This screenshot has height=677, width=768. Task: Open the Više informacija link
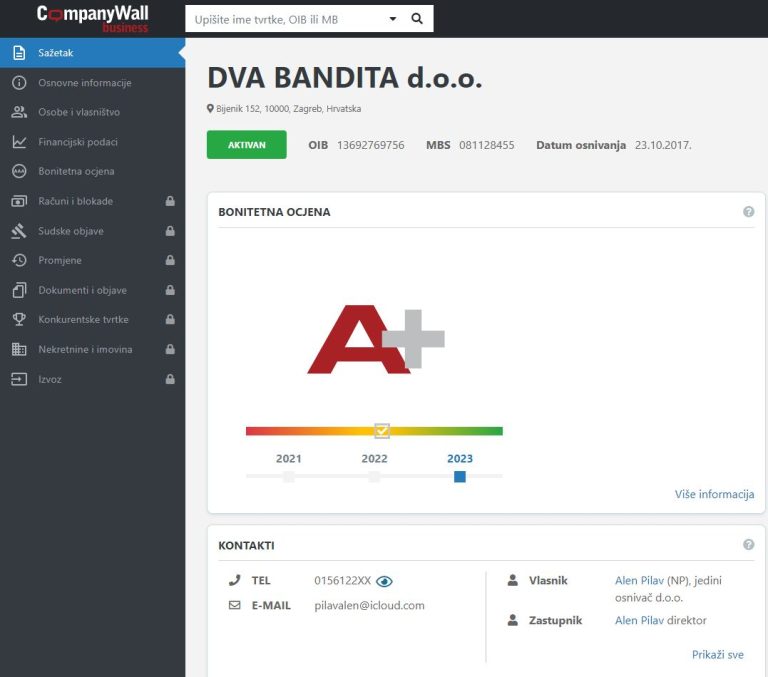[714, 494]
